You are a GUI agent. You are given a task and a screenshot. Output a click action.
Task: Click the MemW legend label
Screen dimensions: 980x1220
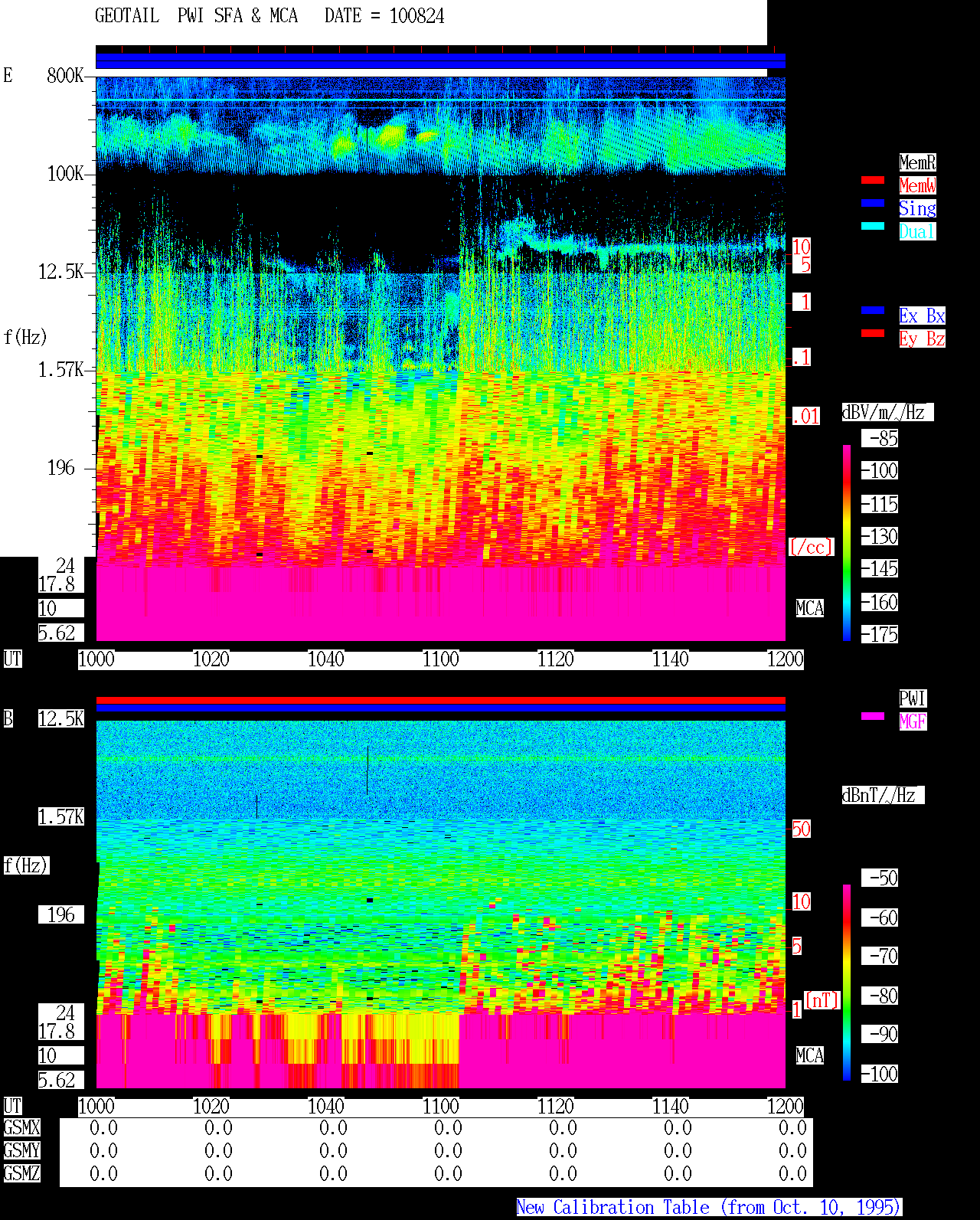[x=917, y=185]
